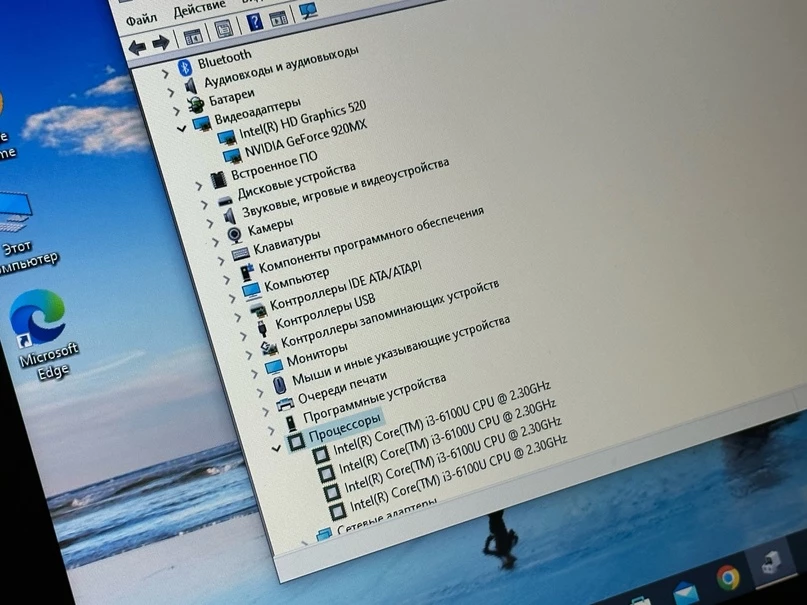Open Google Chrome from the taskbar

727,578
